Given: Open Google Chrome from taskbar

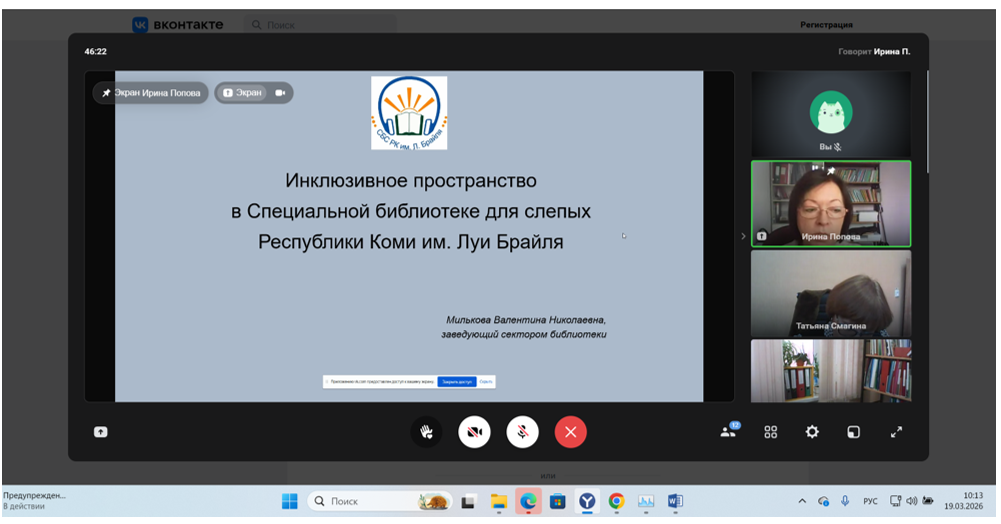Looking at the screenshot, I should pyautogui.click(x=616, y=502).
